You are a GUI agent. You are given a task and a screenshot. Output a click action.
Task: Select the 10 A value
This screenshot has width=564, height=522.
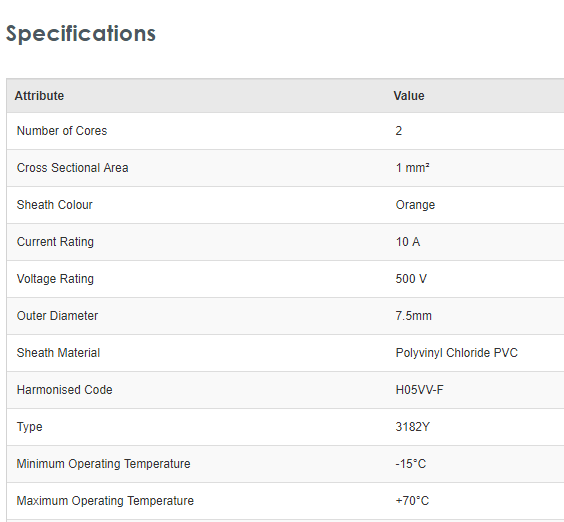(408, 242)
